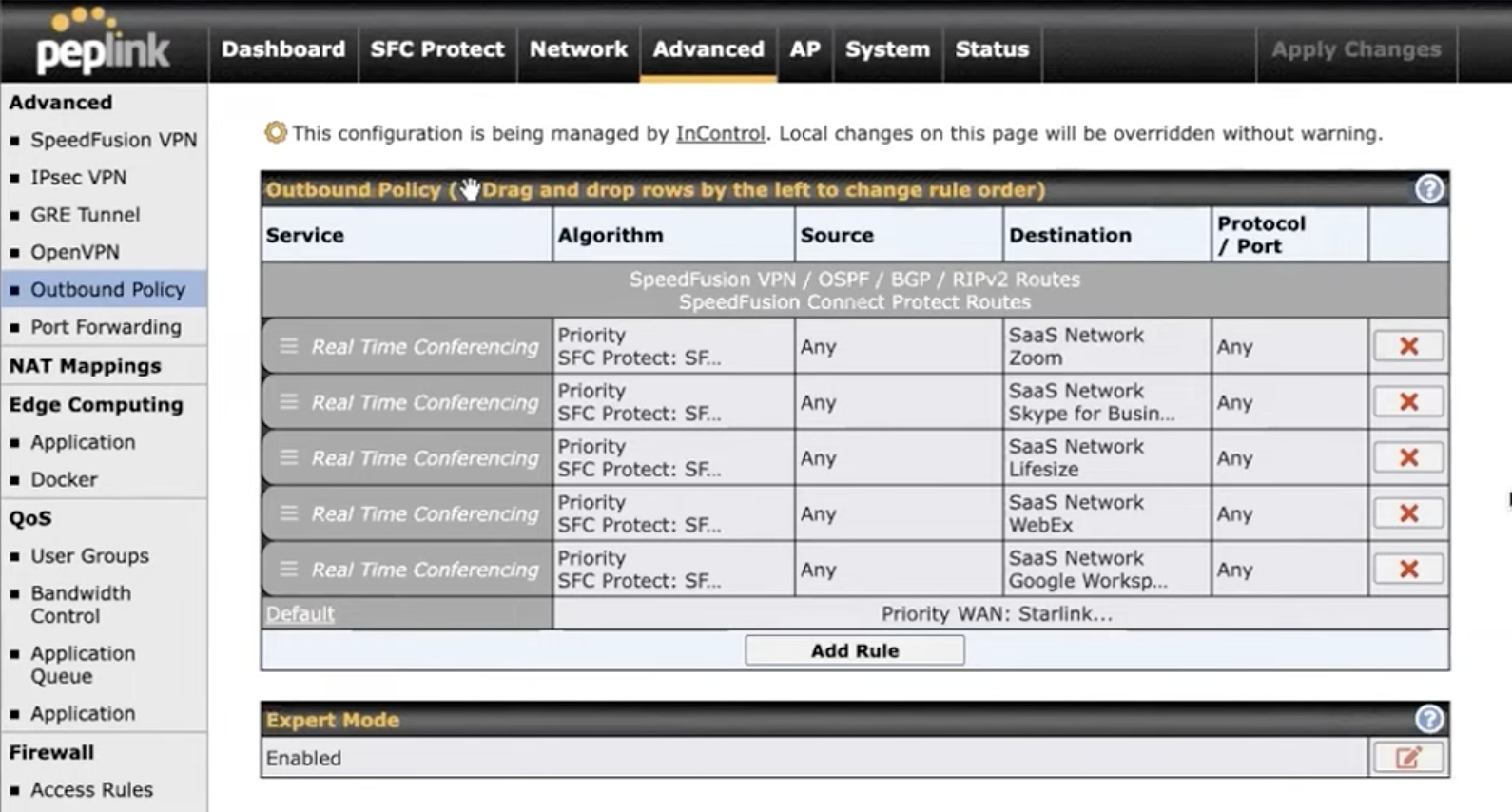This screenshot has width=1512, height=812.
Task: Select the Advanced tab
Action: click(x=708, y=49)
